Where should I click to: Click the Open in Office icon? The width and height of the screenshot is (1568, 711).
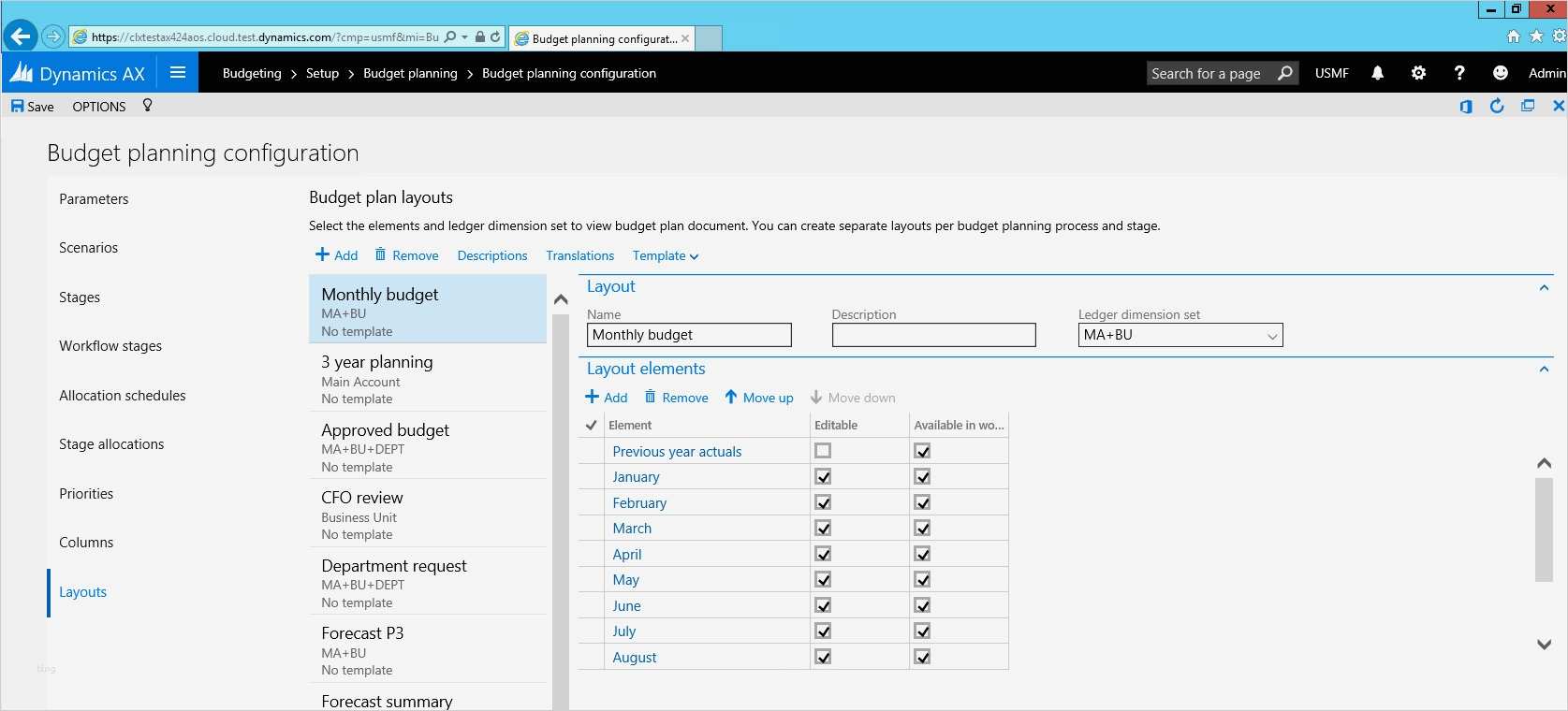1466,107
